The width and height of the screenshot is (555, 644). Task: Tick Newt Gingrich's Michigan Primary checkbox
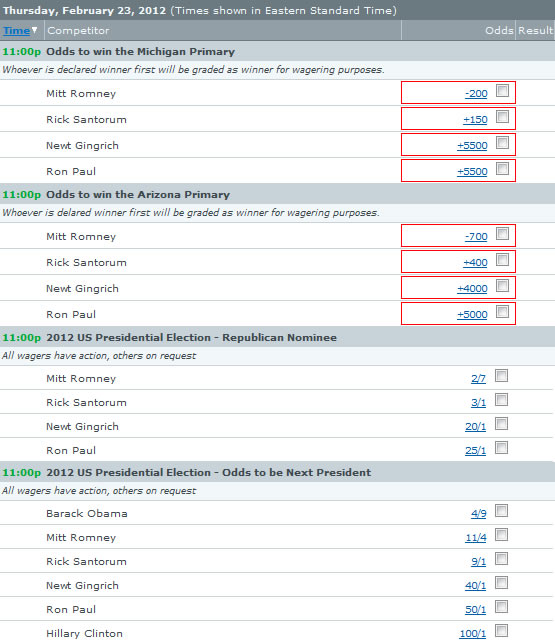point(502,143)
